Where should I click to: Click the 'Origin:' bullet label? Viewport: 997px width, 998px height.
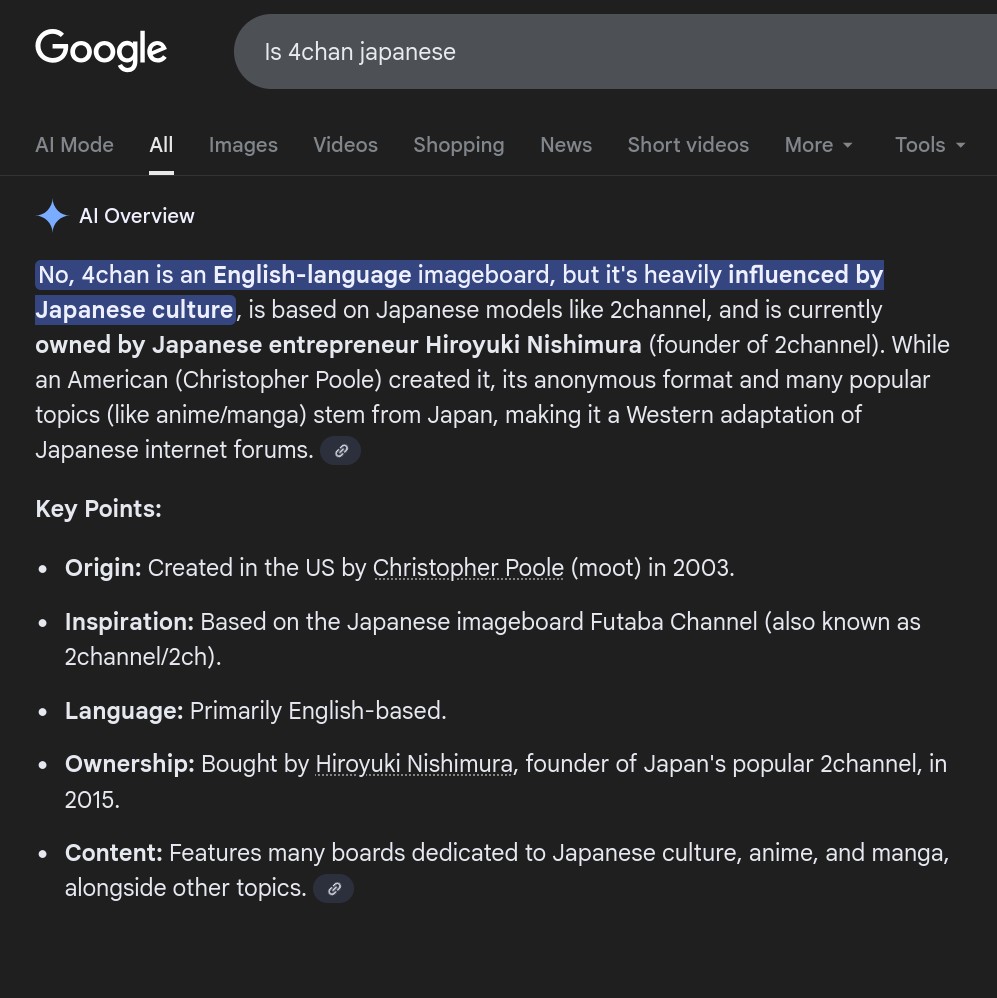point(103,568)
